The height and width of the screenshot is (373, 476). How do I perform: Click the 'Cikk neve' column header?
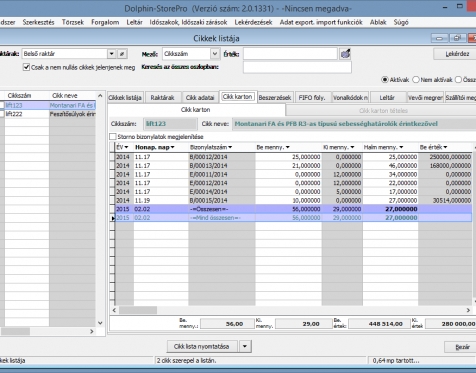pos(73,96)
